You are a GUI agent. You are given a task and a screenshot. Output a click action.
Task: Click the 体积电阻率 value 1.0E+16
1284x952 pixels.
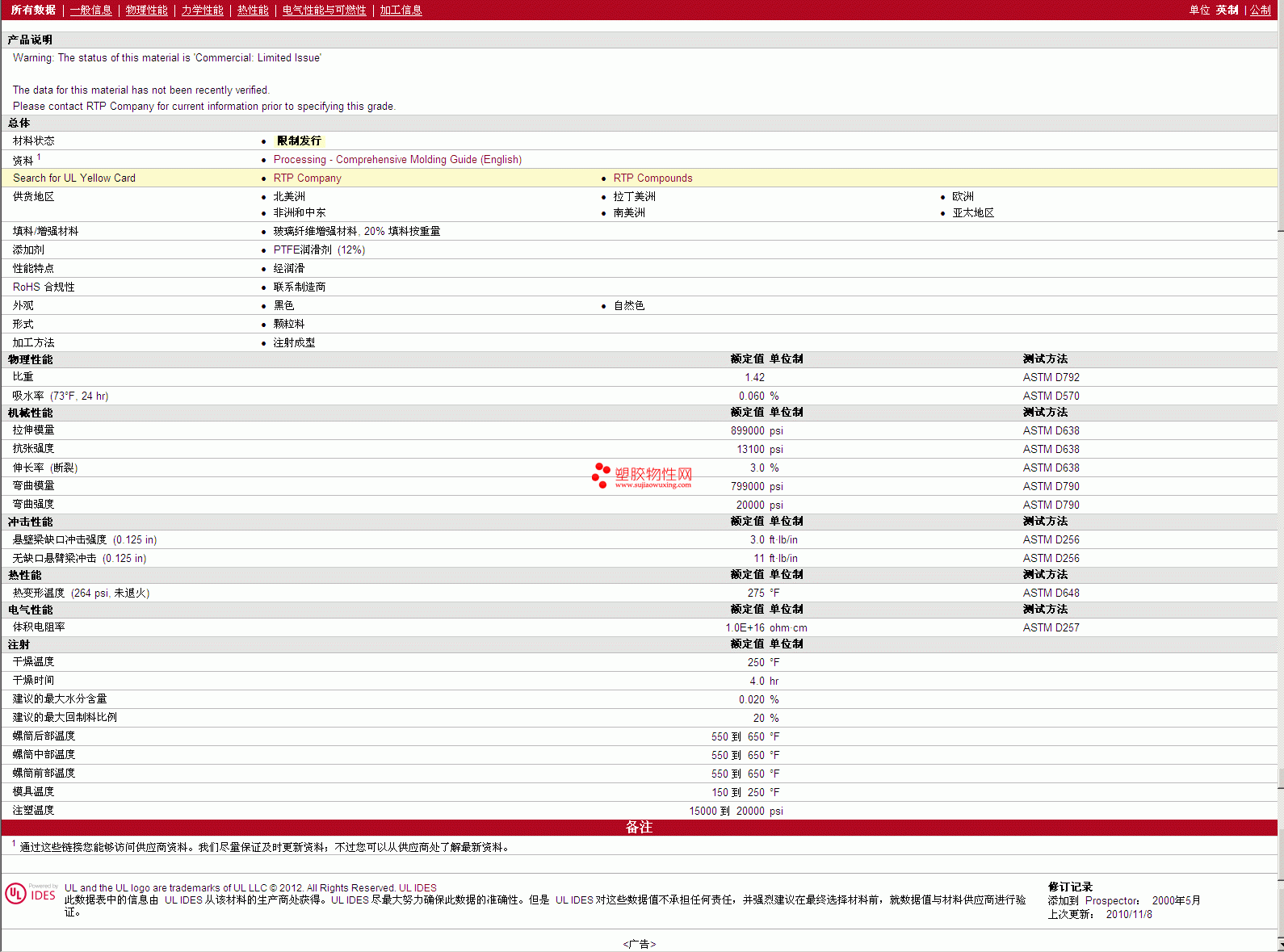(x=745, y=628)
